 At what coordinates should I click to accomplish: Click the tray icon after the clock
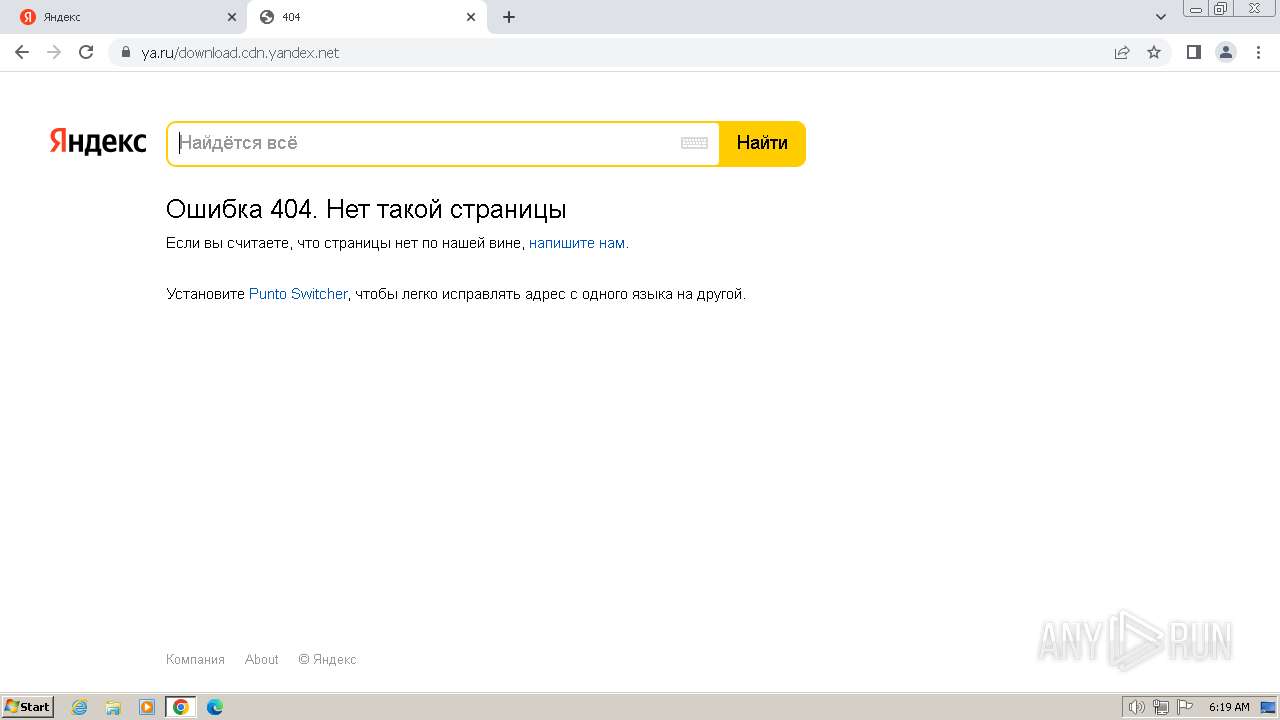1268,707
